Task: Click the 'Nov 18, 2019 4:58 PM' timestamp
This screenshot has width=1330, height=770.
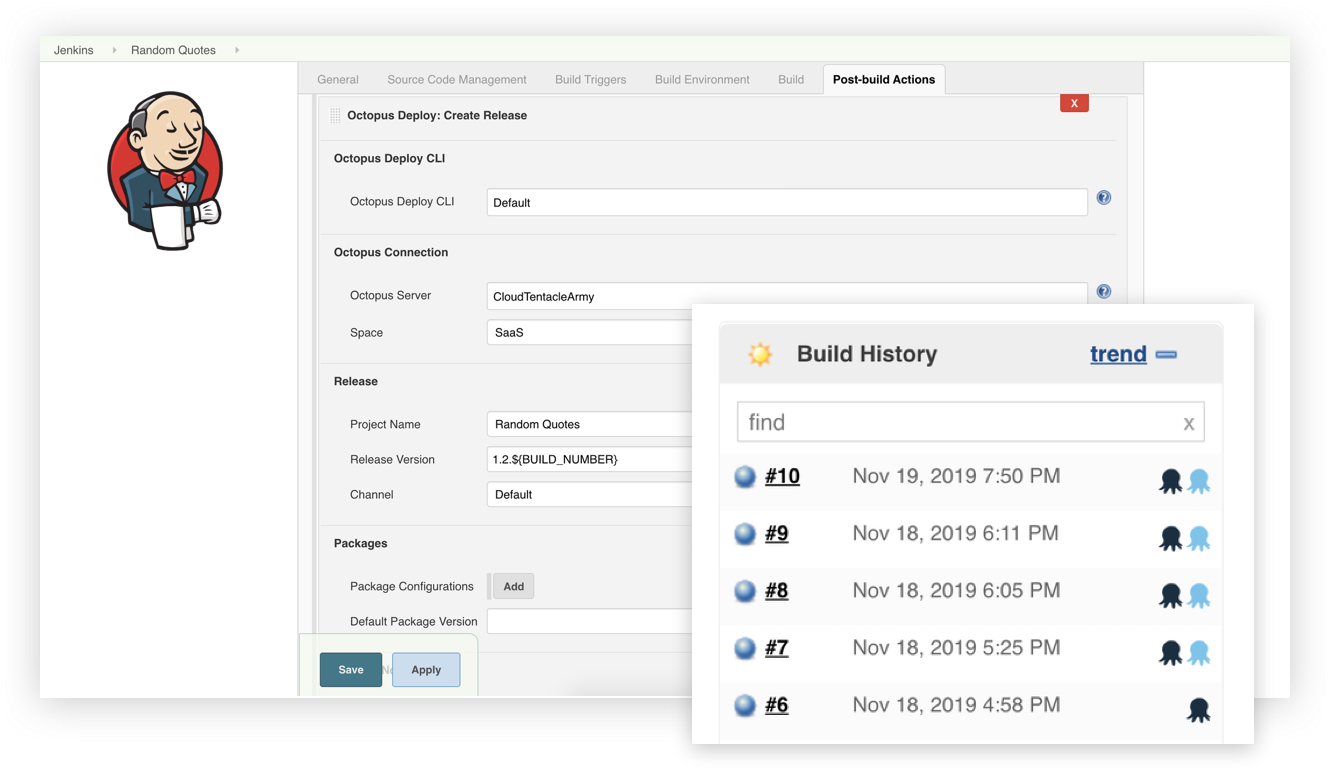Action: 956,704
